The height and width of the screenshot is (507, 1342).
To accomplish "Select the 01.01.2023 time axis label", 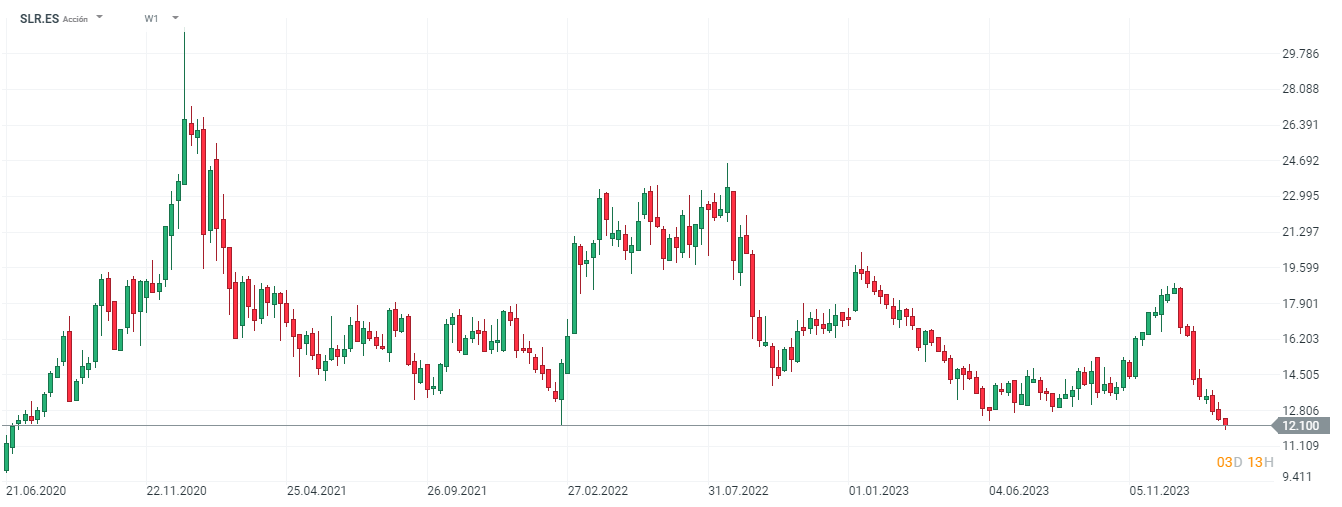I will [878, 491].
